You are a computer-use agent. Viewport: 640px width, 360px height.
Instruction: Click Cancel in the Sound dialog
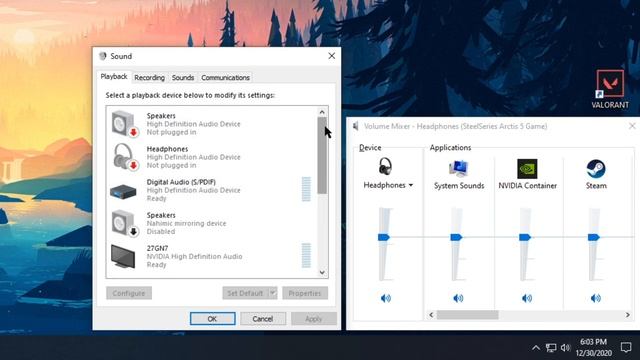[263, 319]
